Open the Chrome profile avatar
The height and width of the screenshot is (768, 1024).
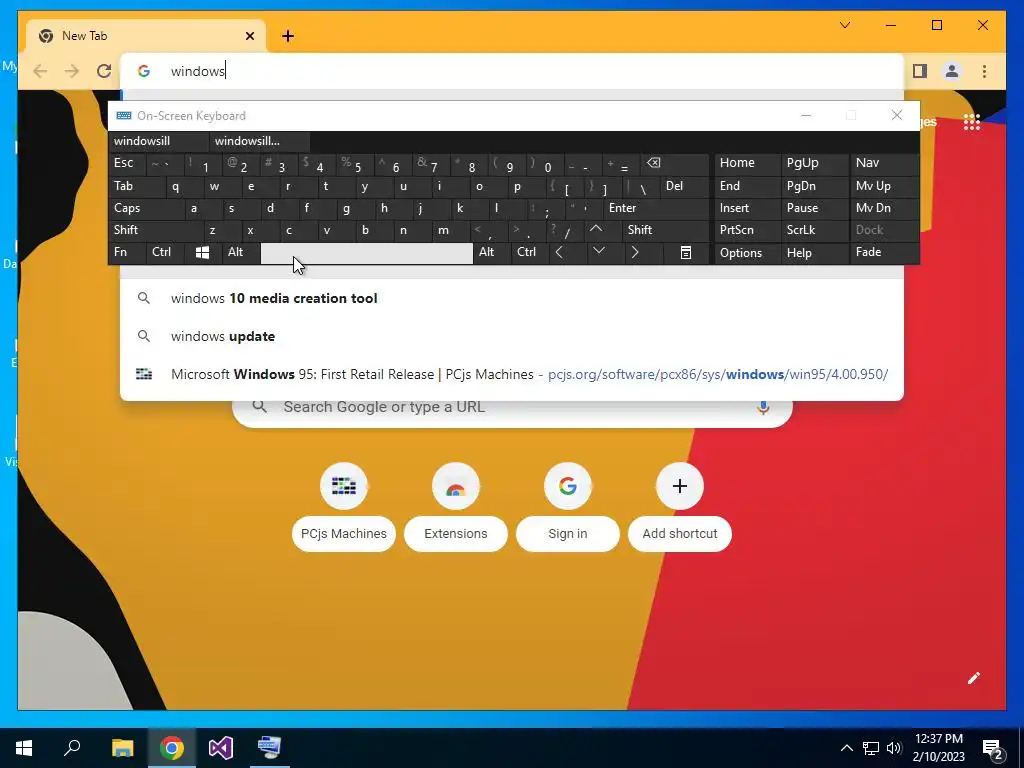coord(952,71)
